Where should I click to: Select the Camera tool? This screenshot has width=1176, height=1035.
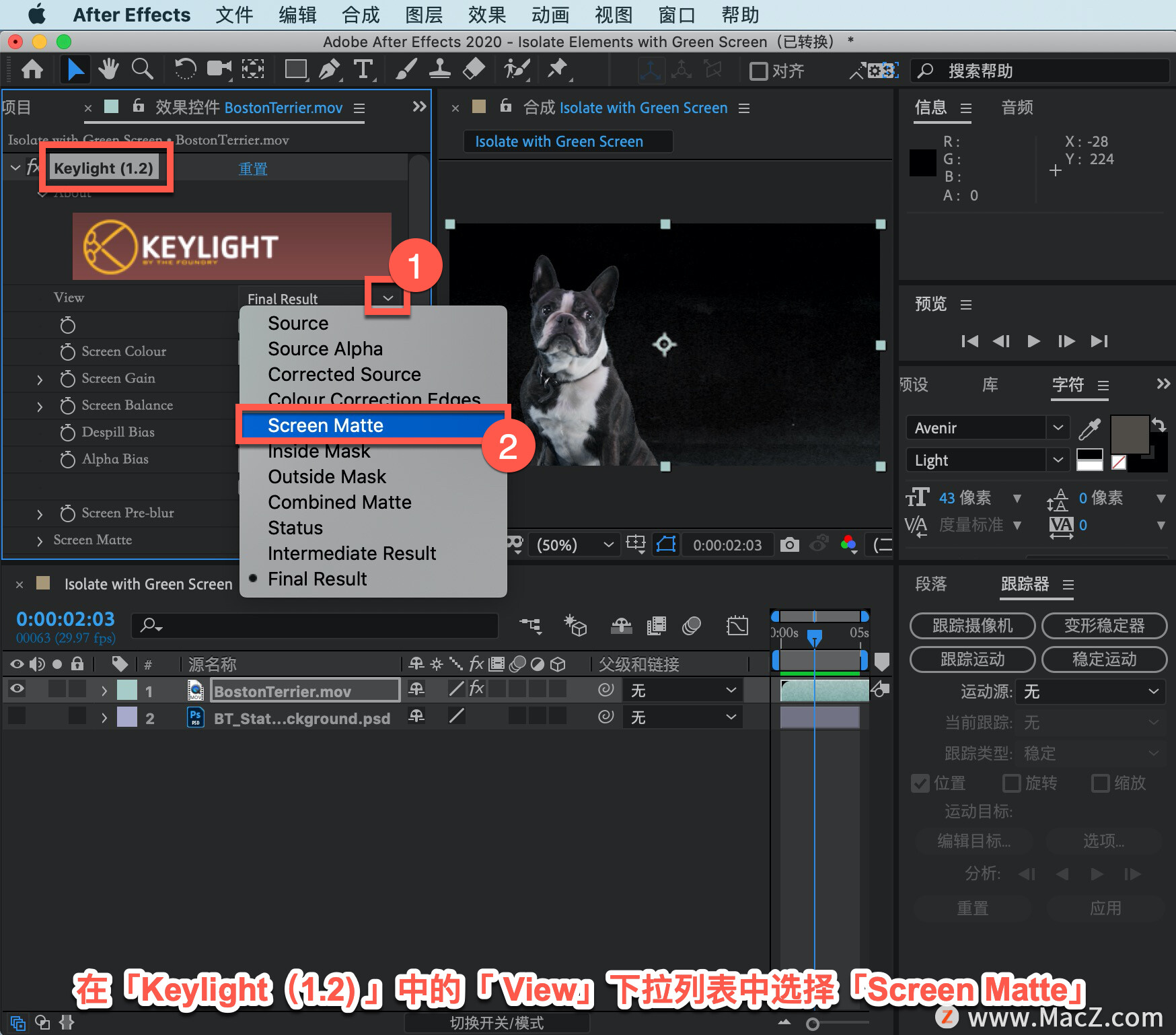219,69
